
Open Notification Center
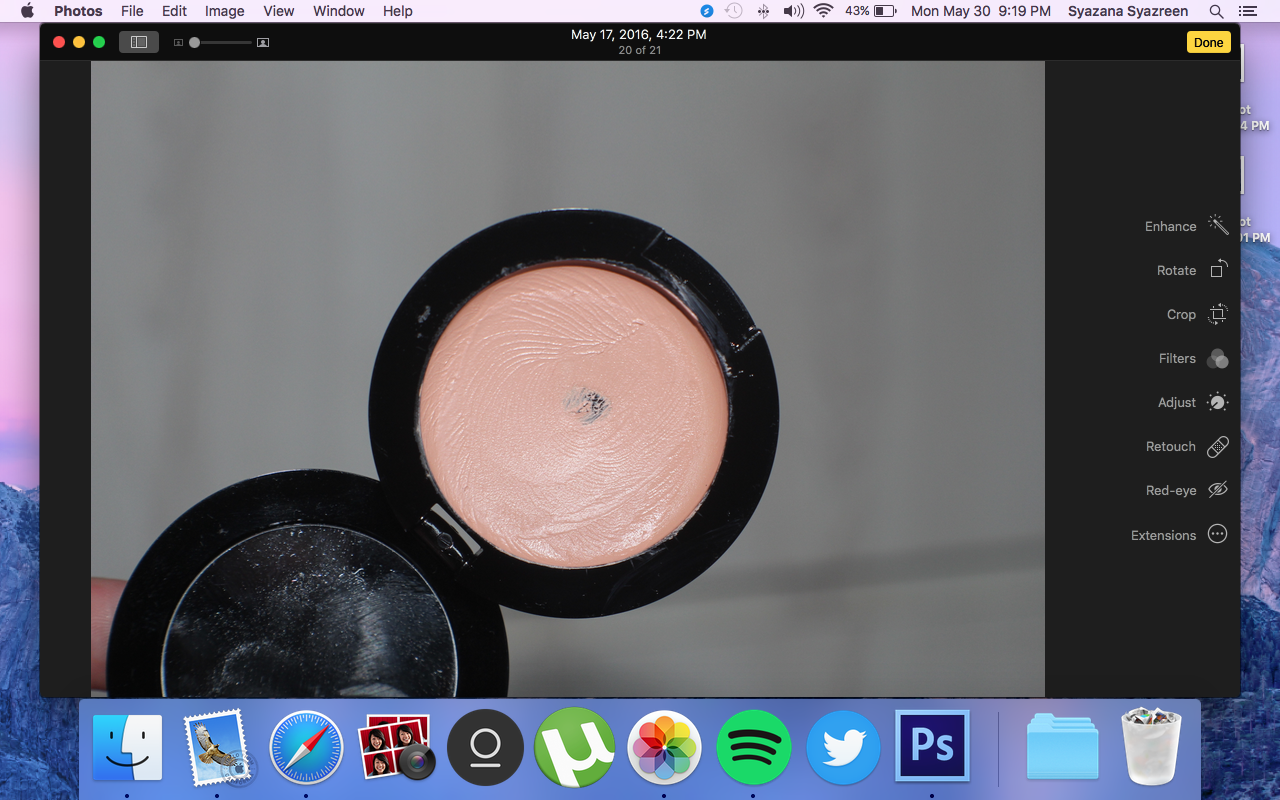pyautogui.click(x=1247, y=11)
